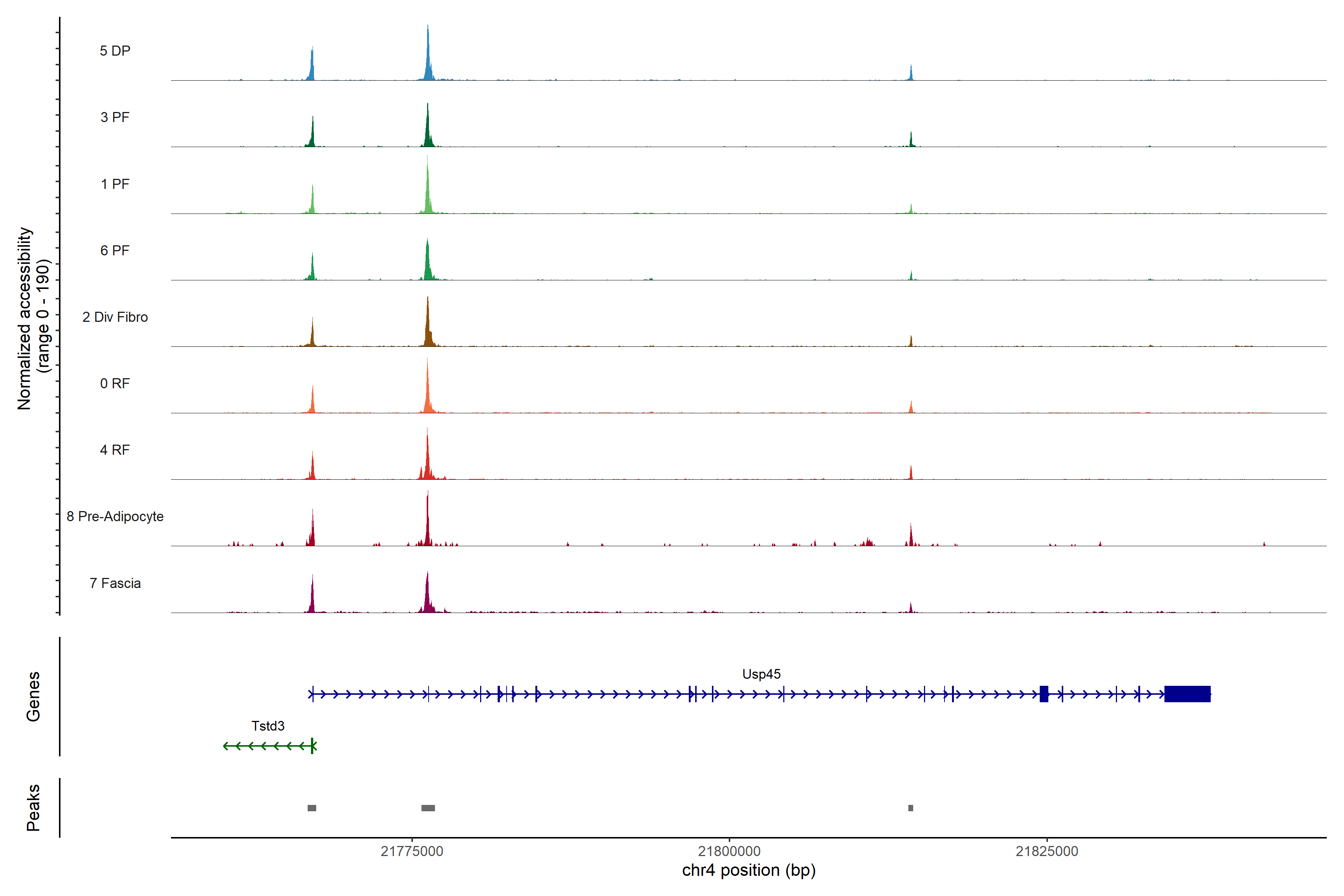Click the 1 PF track label
Image resolution: width=1344 pixels, height=896 pixels.
[x=115, y=184]
